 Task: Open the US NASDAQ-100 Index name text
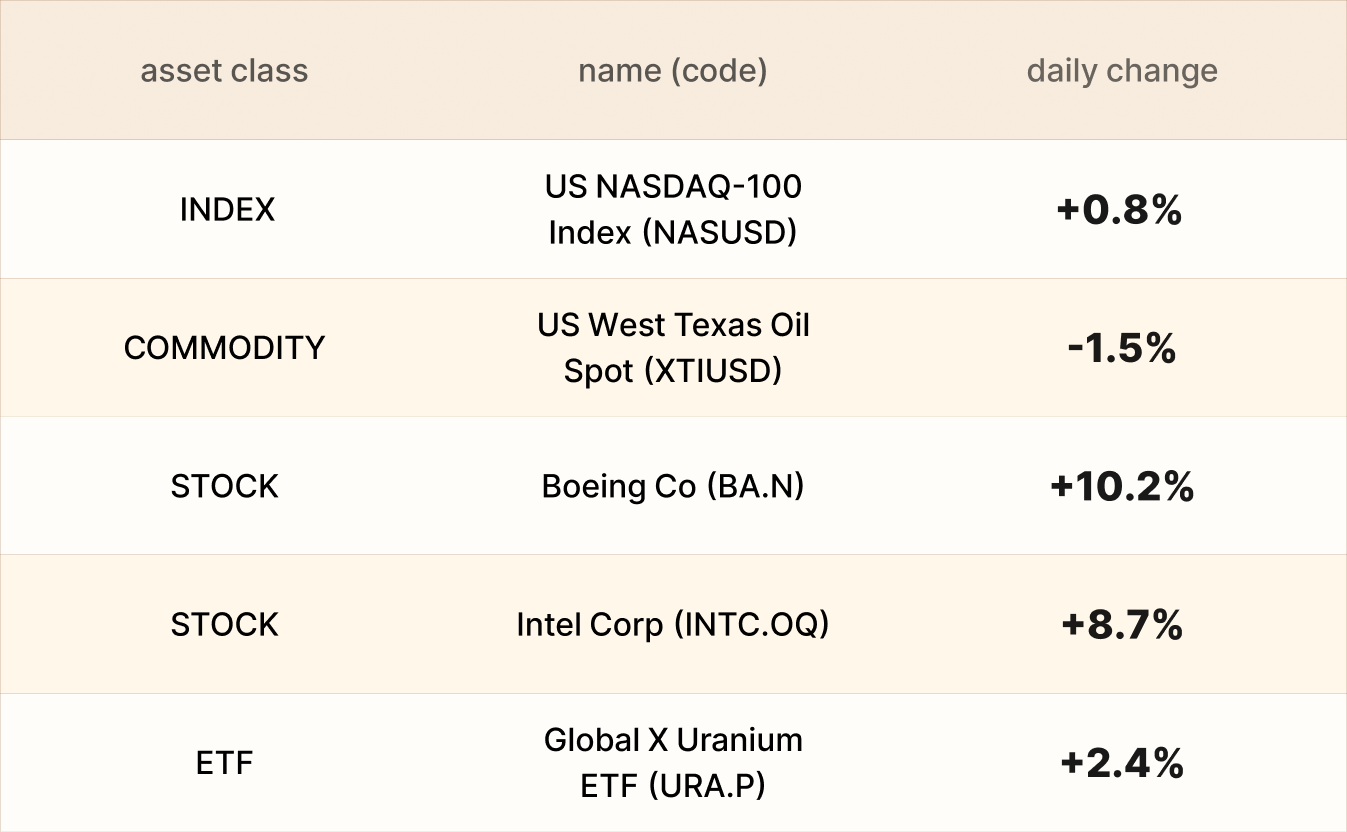pos(673,187)
